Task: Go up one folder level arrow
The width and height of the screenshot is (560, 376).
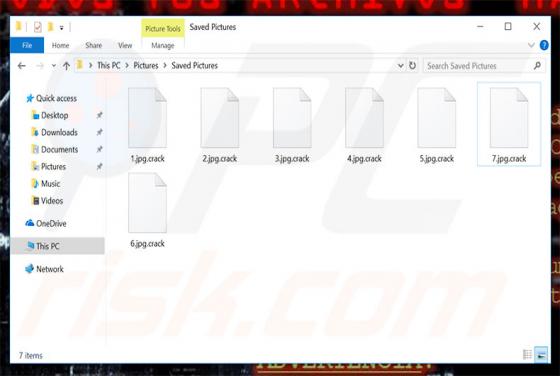Action: click(x=66, y=66)
